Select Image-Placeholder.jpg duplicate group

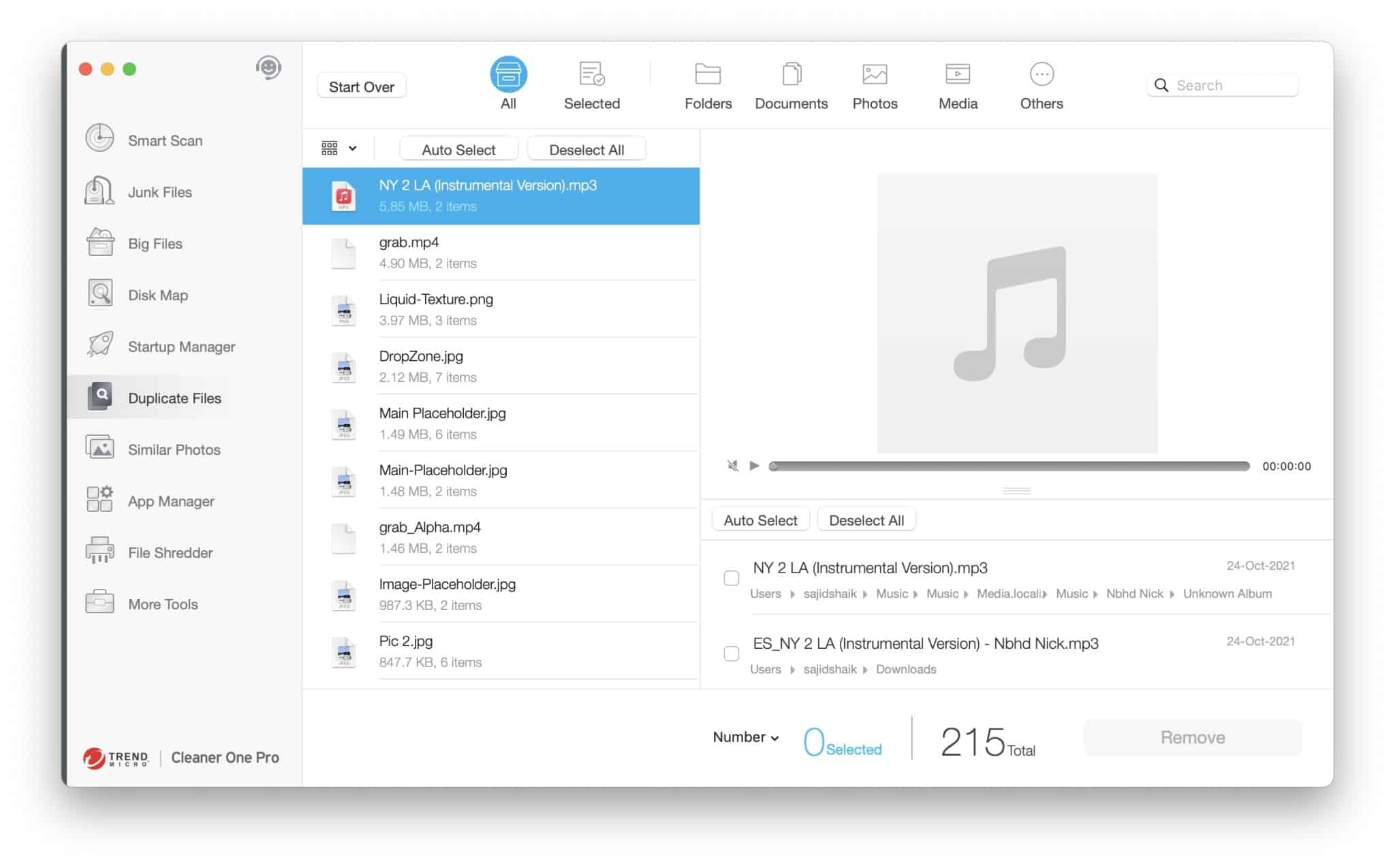(501, 594)
